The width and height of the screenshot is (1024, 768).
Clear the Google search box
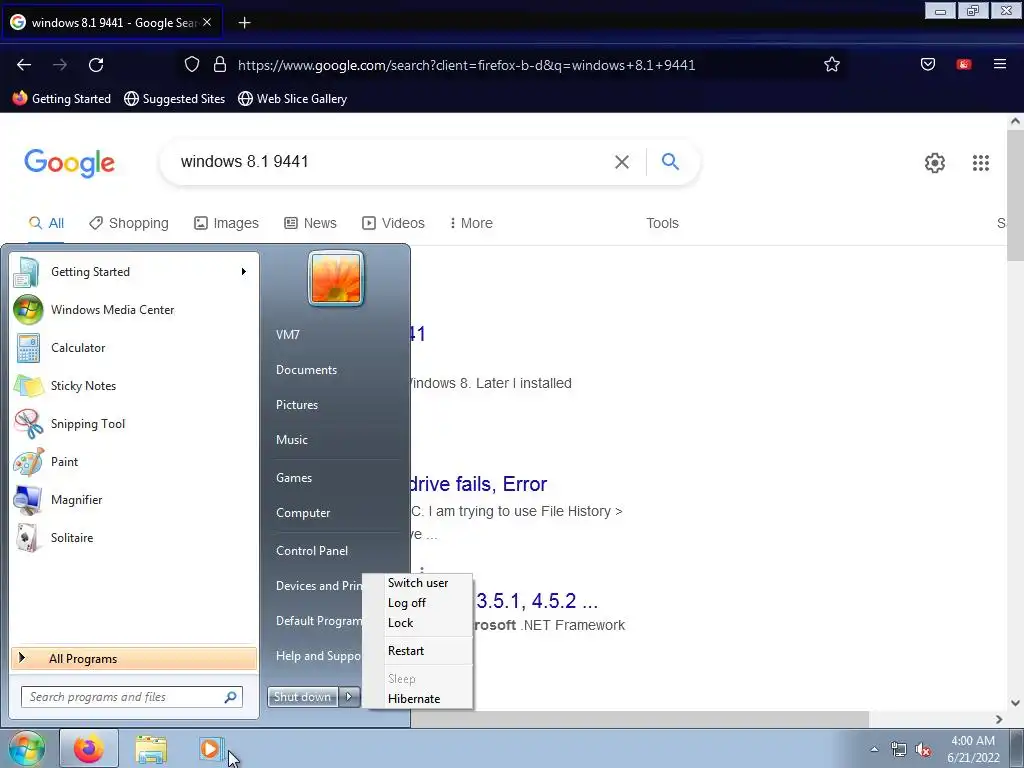[622, 162]
